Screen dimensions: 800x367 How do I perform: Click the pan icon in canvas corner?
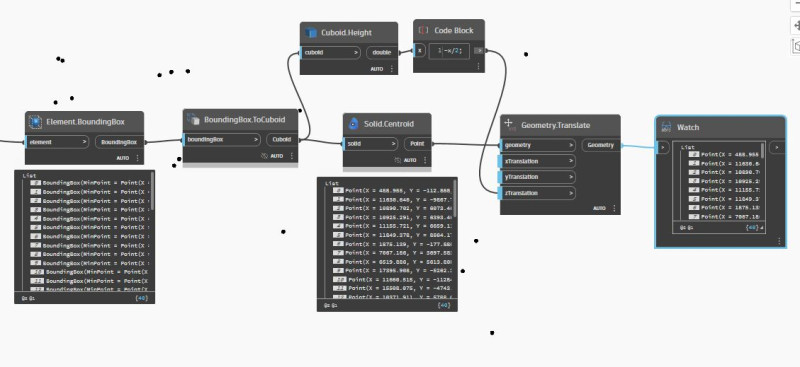[x=796, y=25]
